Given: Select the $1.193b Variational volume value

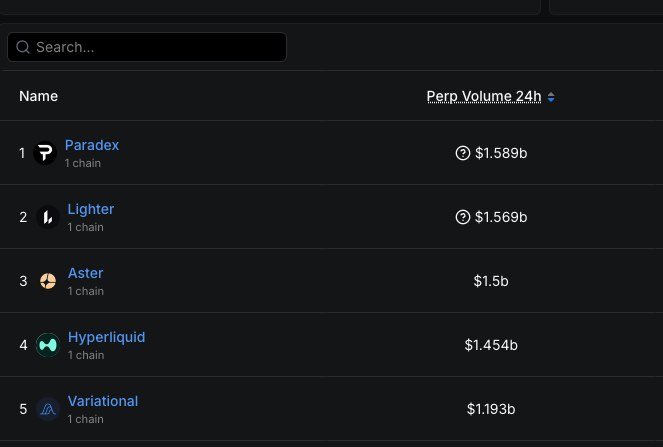Looking at the screenshot, I should 491,409.
